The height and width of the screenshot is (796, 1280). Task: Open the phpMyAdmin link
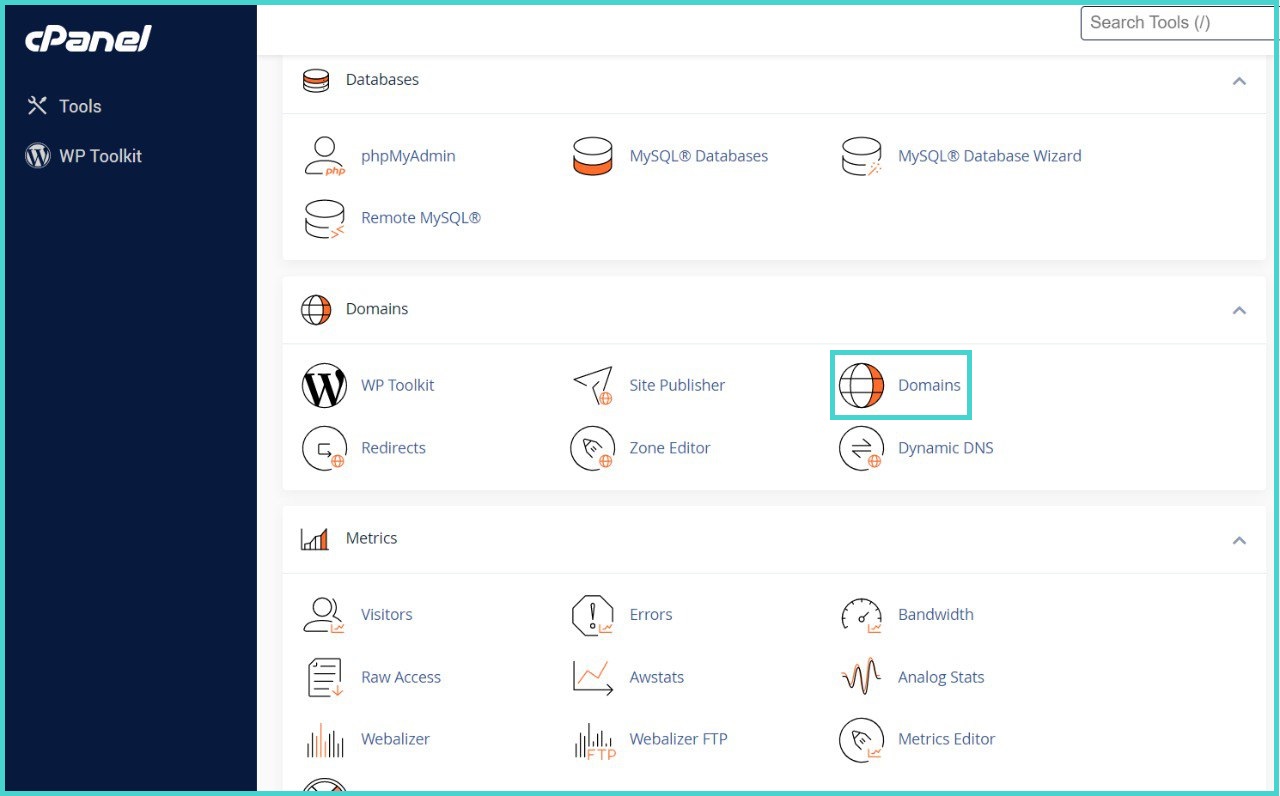tap(408, 156)
